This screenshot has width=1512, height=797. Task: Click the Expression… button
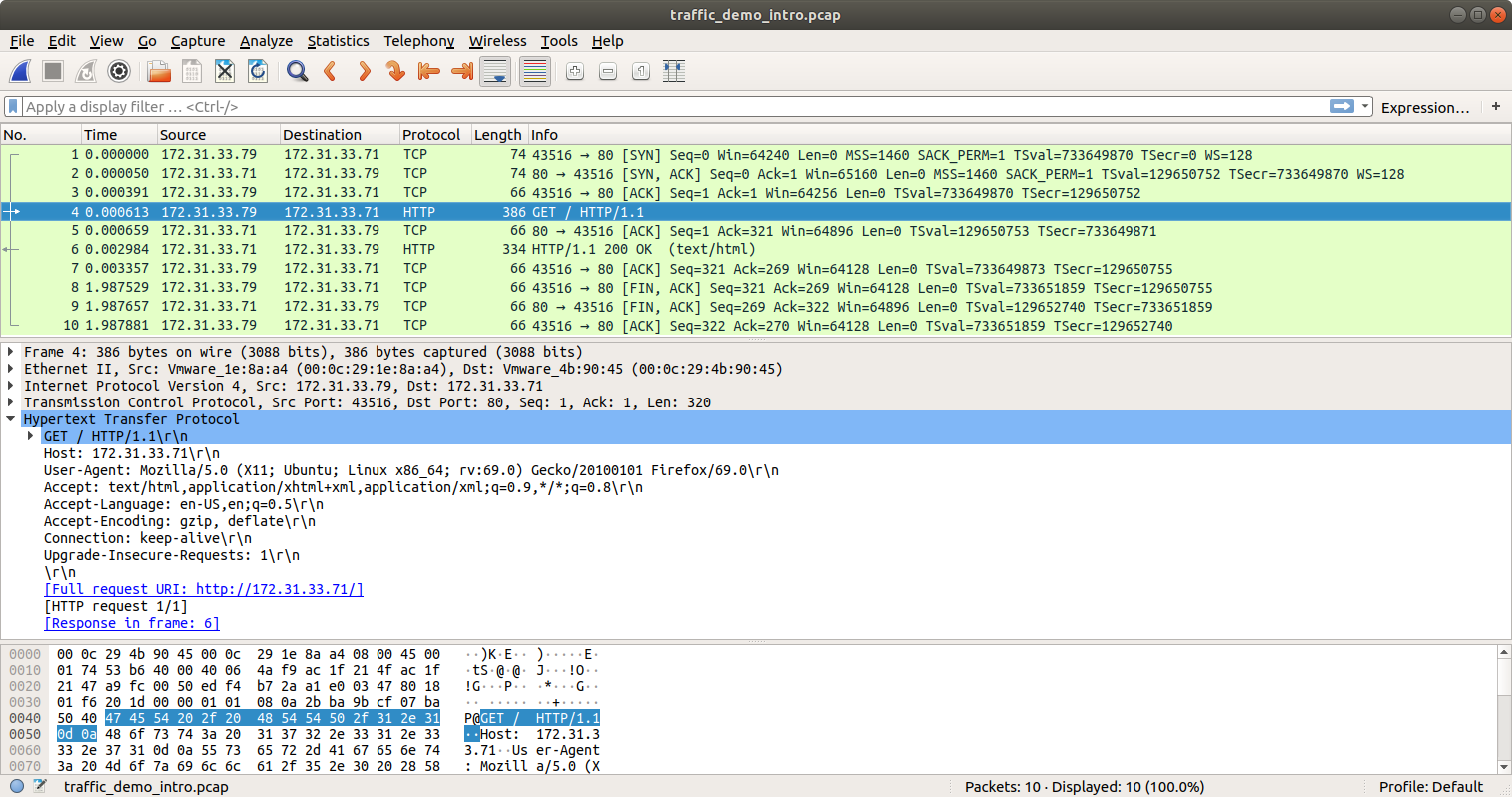[x=1425, y=107]
